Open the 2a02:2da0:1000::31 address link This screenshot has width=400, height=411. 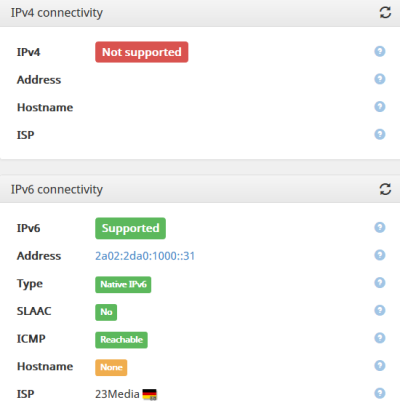click(145, 256)
